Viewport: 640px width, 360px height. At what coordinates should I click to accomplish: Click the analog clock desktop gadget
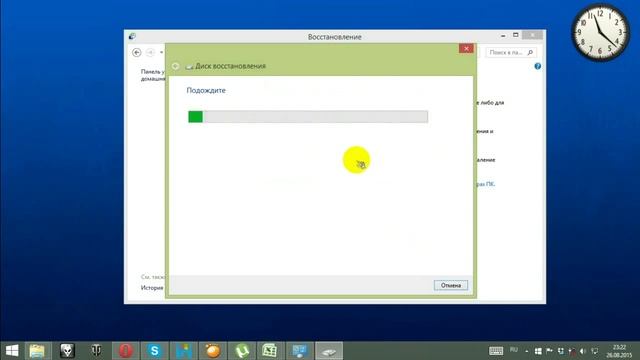(x=600, y=33)
